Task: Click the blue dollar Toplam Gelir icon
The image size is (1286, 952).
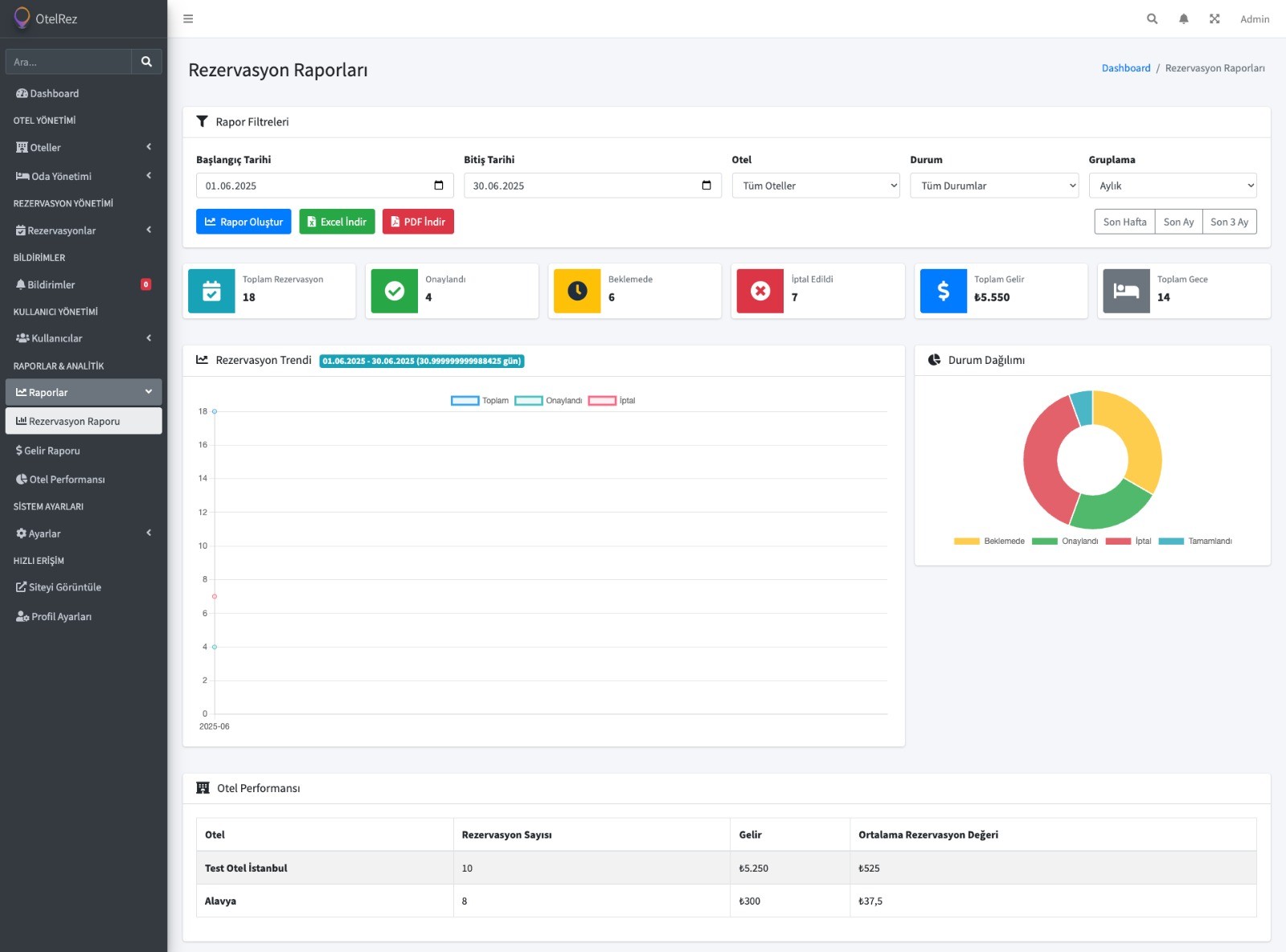Action: click(944, 291)
